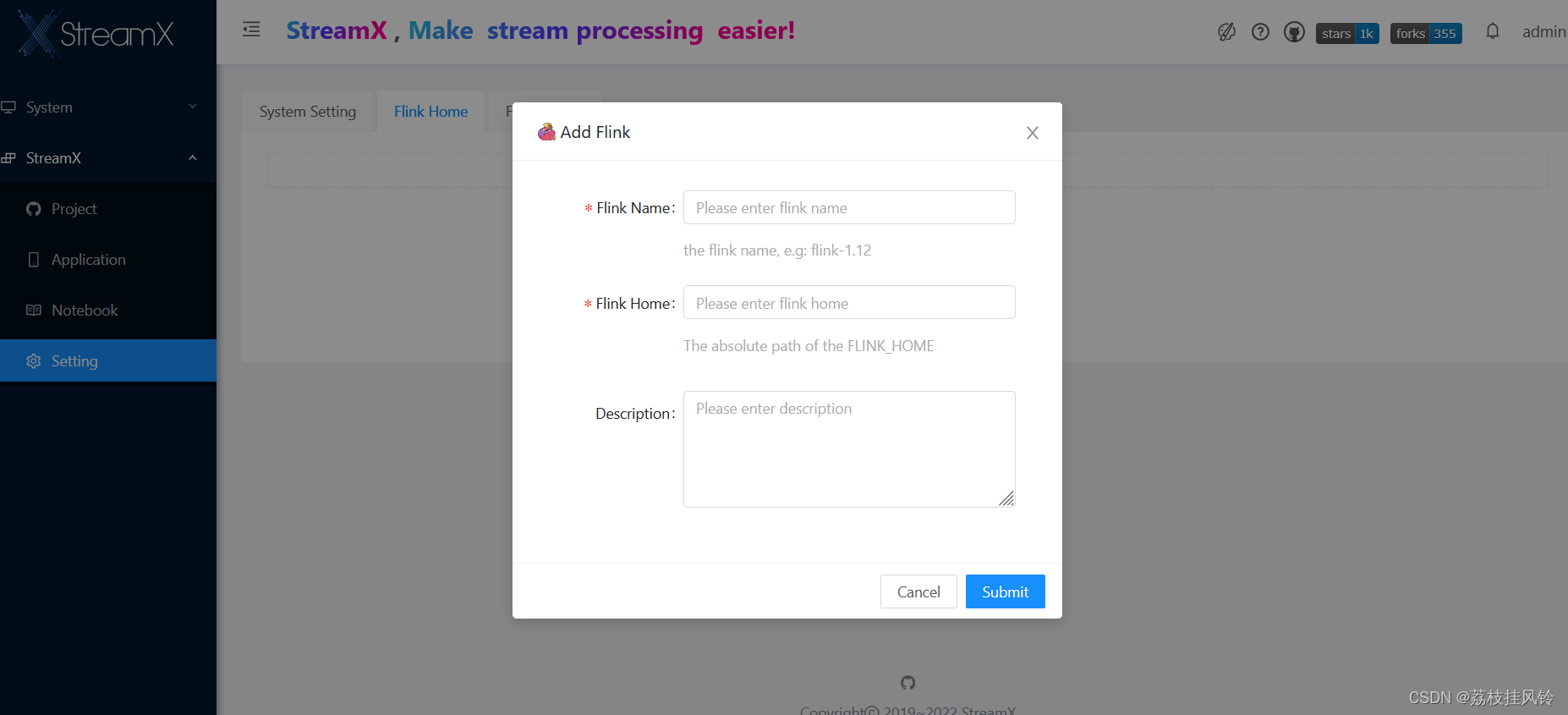1568x715 pixels.
Task: Open Application in sidebar
Action: pos(108,260)
